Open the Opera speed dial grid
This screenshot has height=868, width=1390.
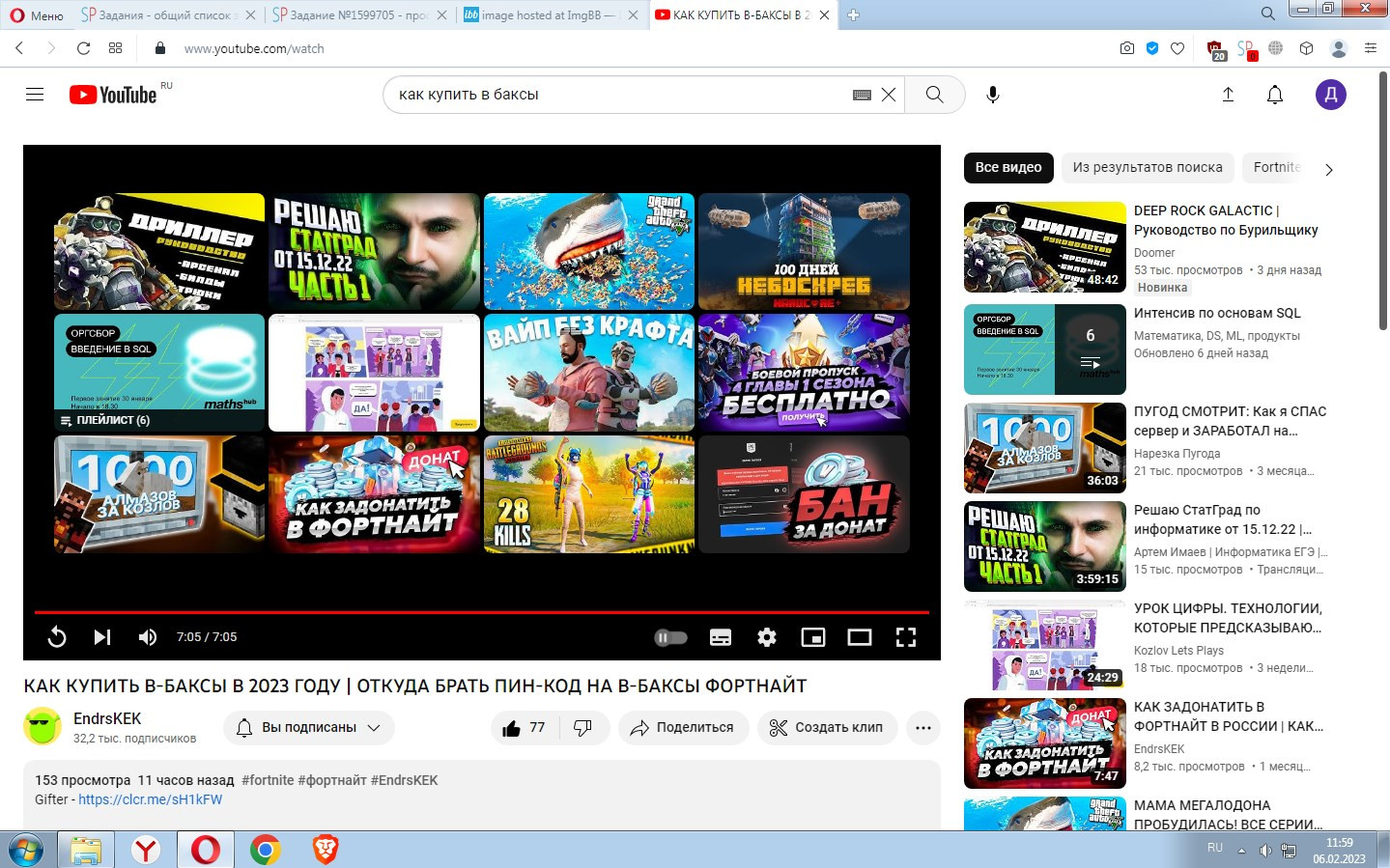click(x=115, y=48)
